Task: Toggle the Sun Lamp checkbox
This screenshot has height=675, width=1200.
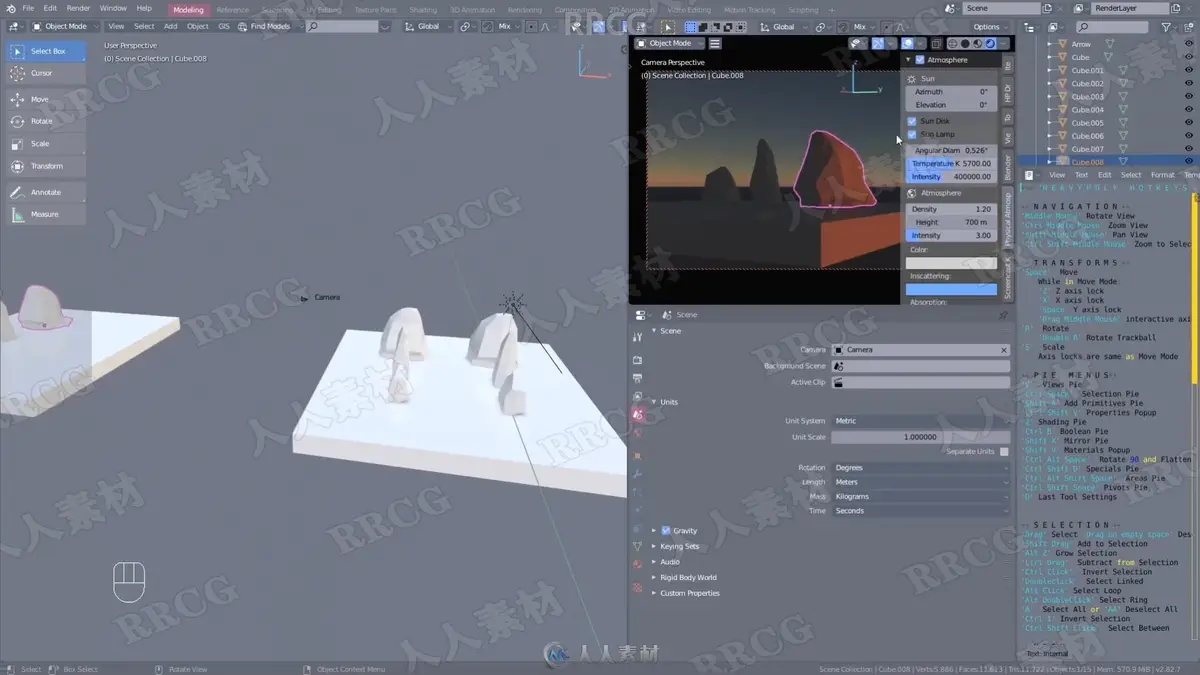Action: tap(912, 134)
